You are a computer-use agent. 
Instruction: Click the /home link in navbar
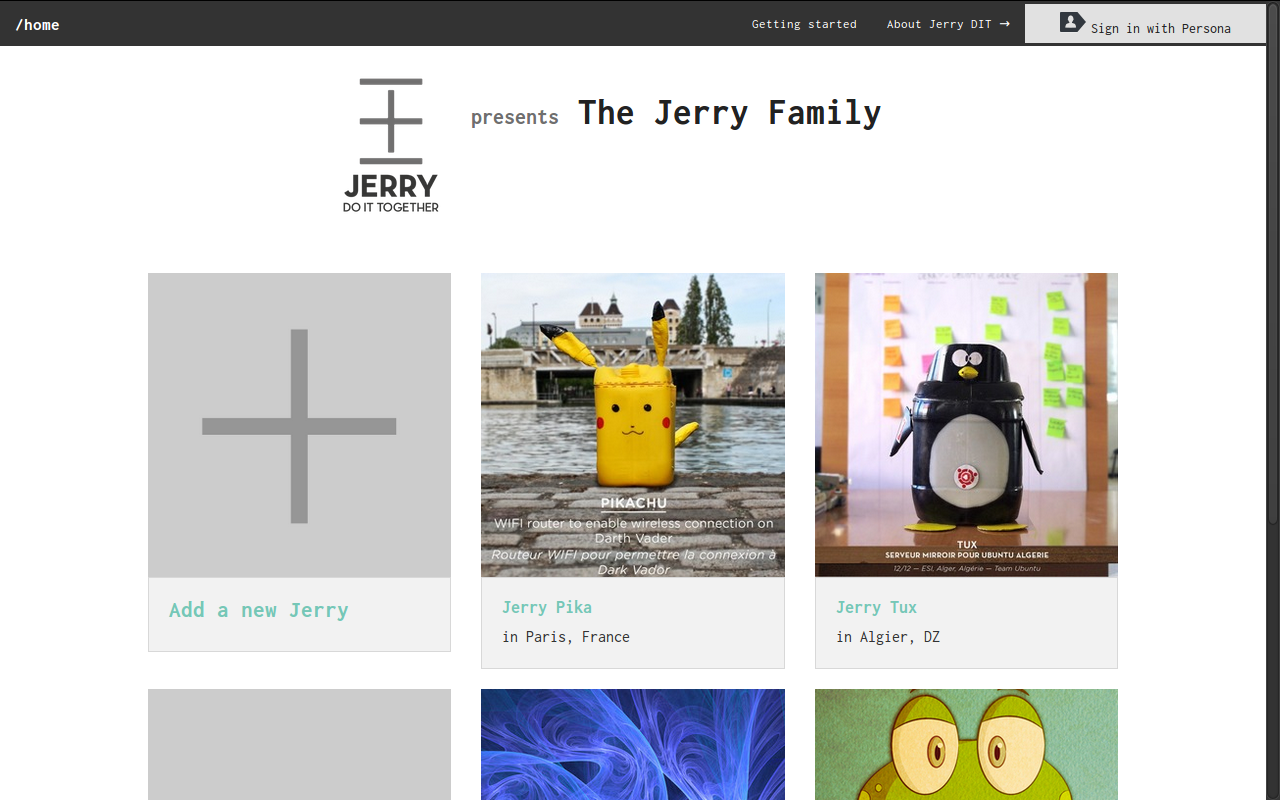[37, 25]
